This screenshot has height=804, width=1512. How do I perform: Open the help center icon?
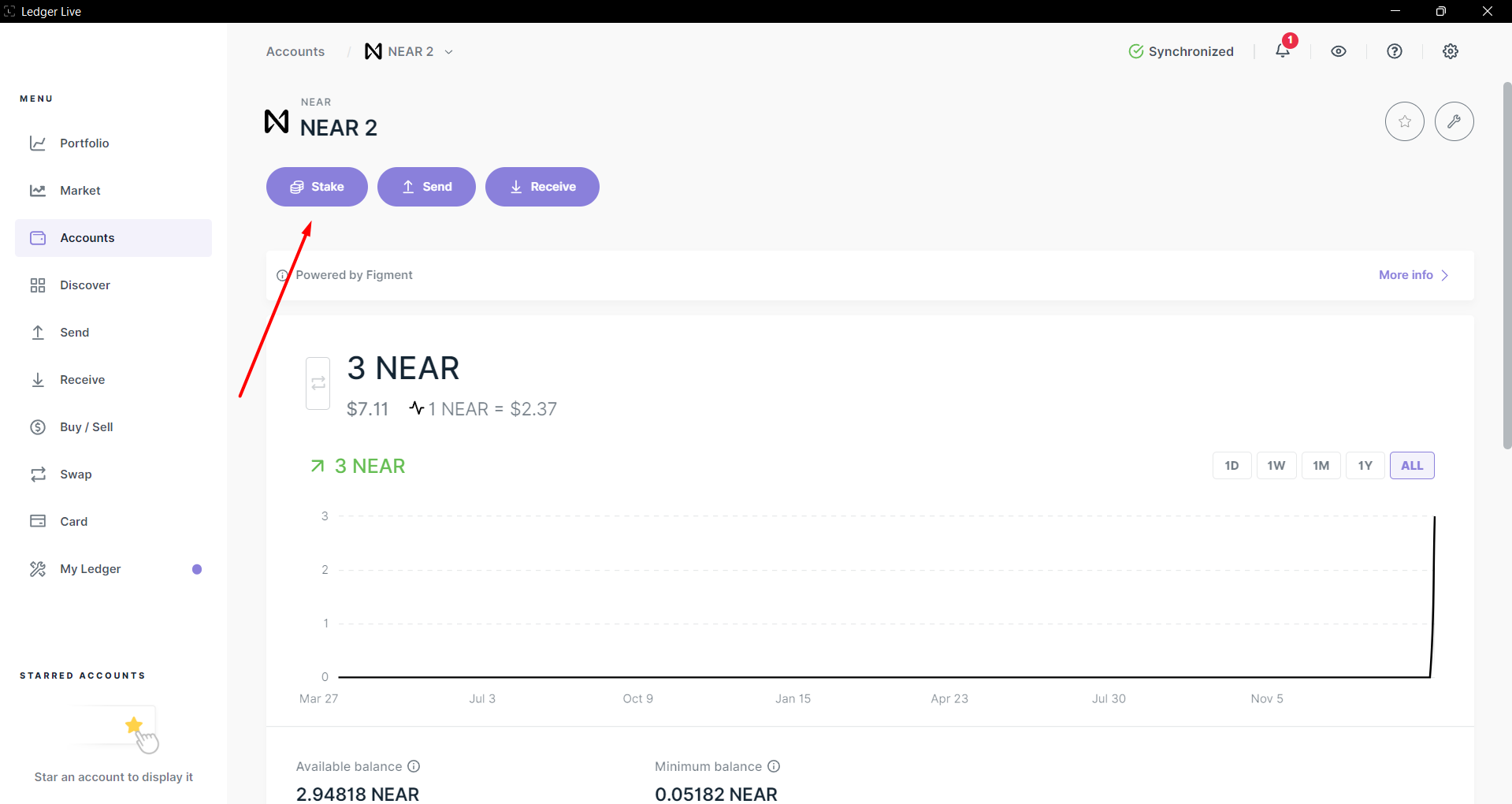coord(1395,50)
